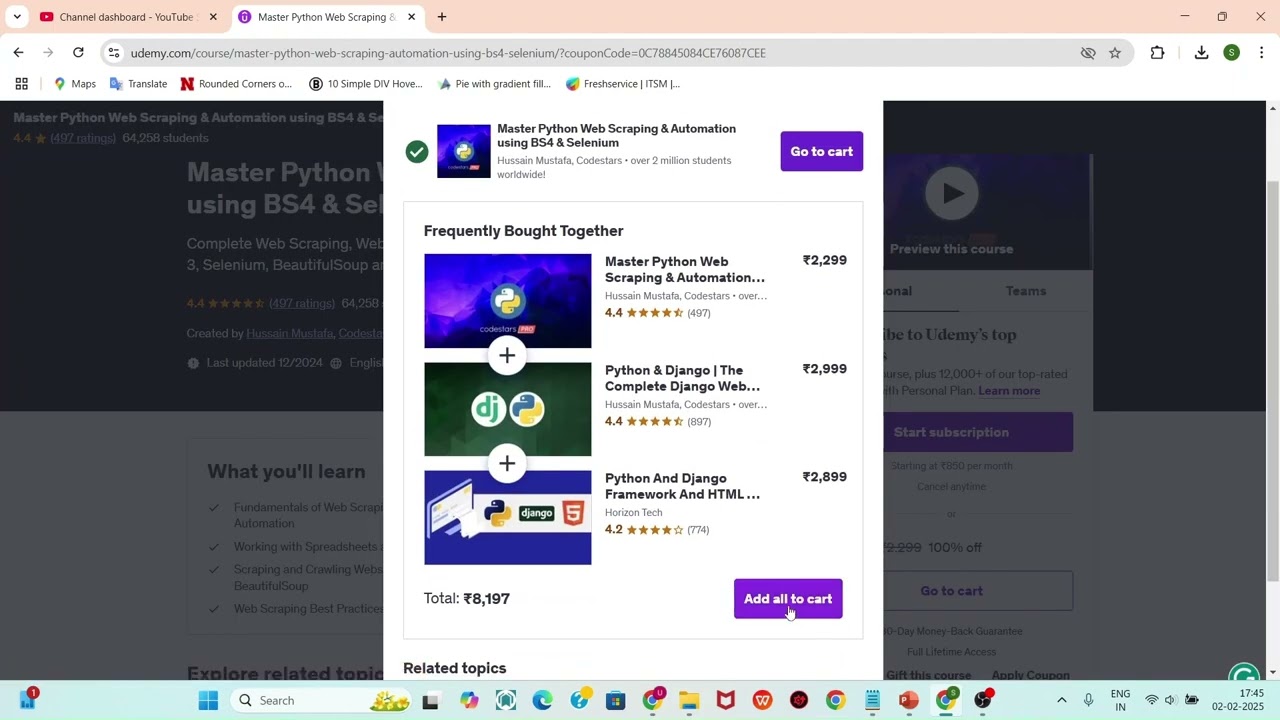Open the Rounded Corners bookmark

click(x=236, y=84)
